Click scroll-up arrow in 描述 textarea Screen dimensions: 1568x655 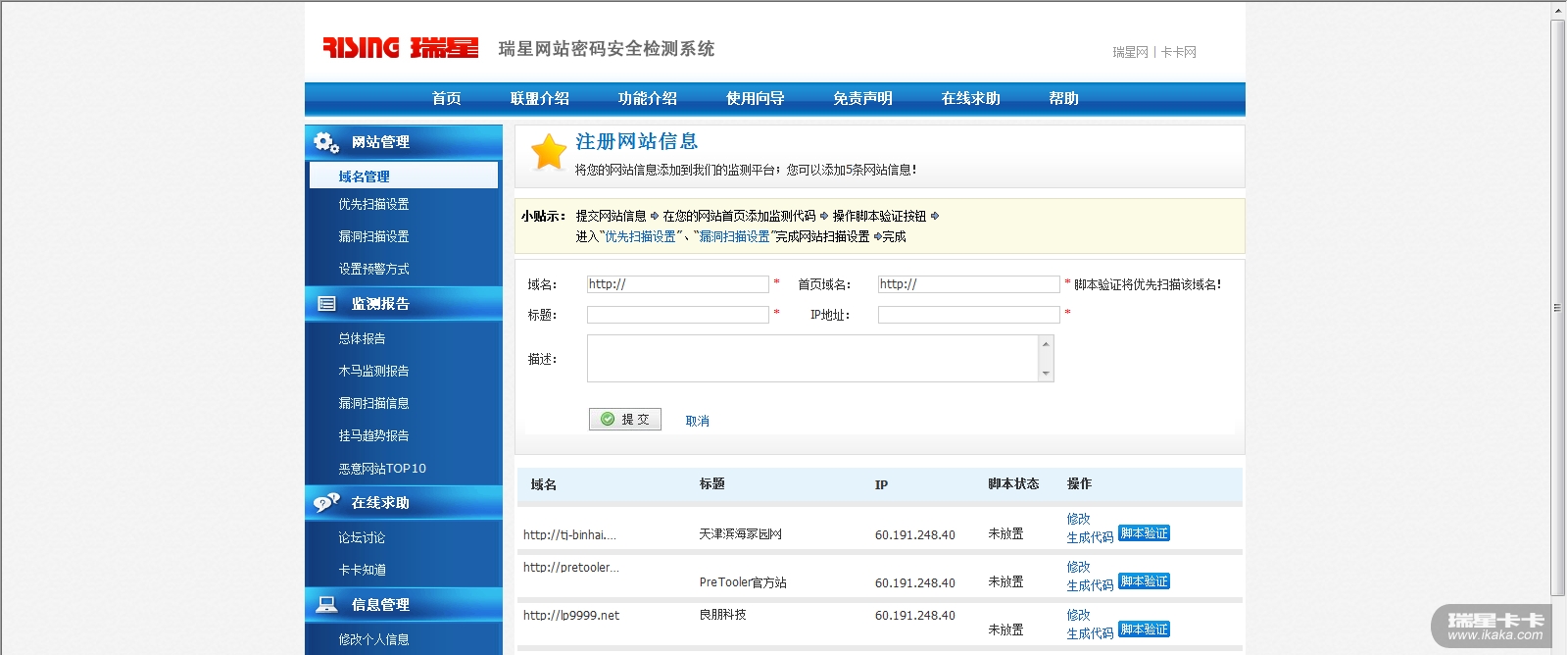[1046, 344]
